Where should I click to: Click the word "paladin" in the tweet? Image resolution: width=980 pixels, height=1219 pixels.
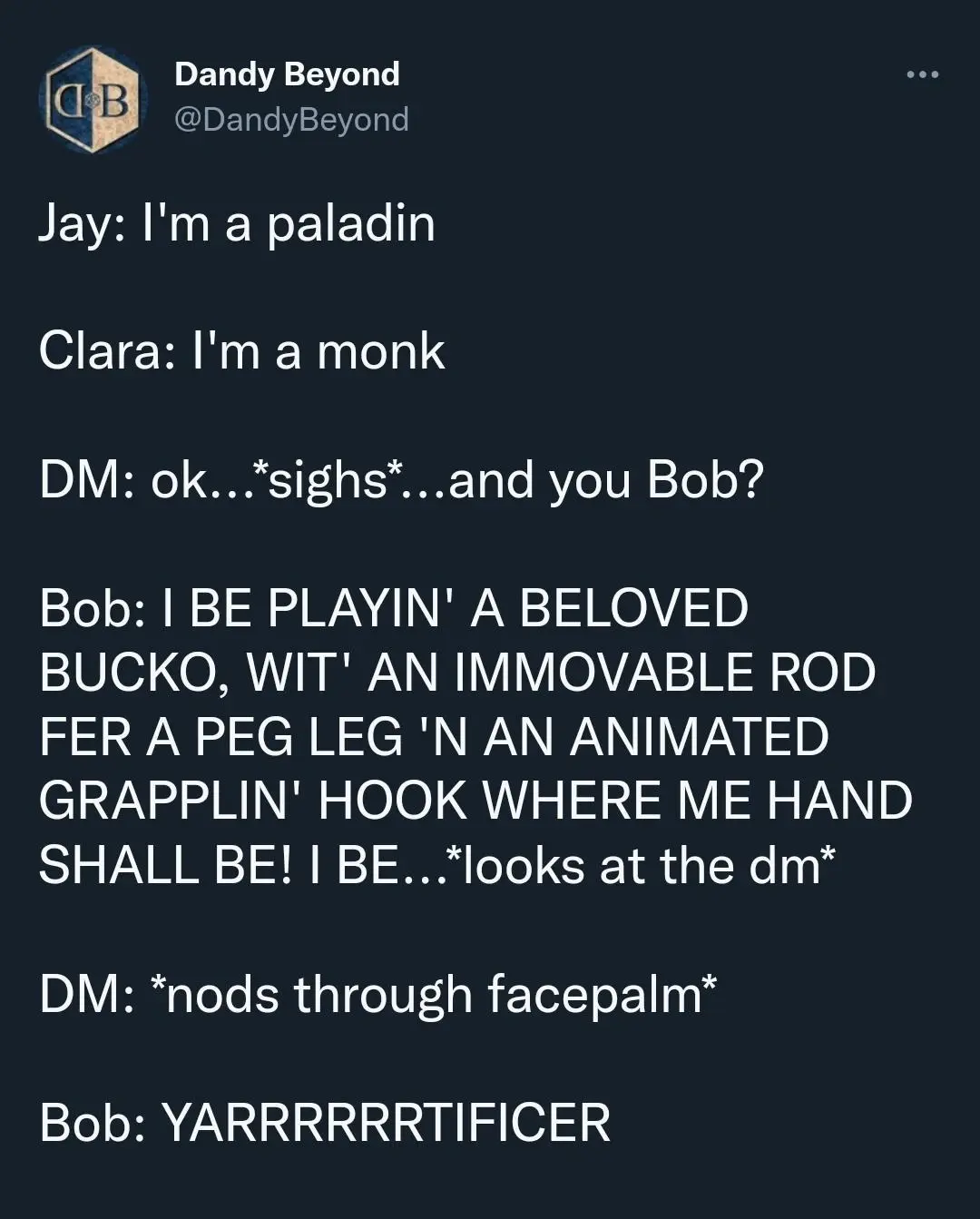(350, 224)
